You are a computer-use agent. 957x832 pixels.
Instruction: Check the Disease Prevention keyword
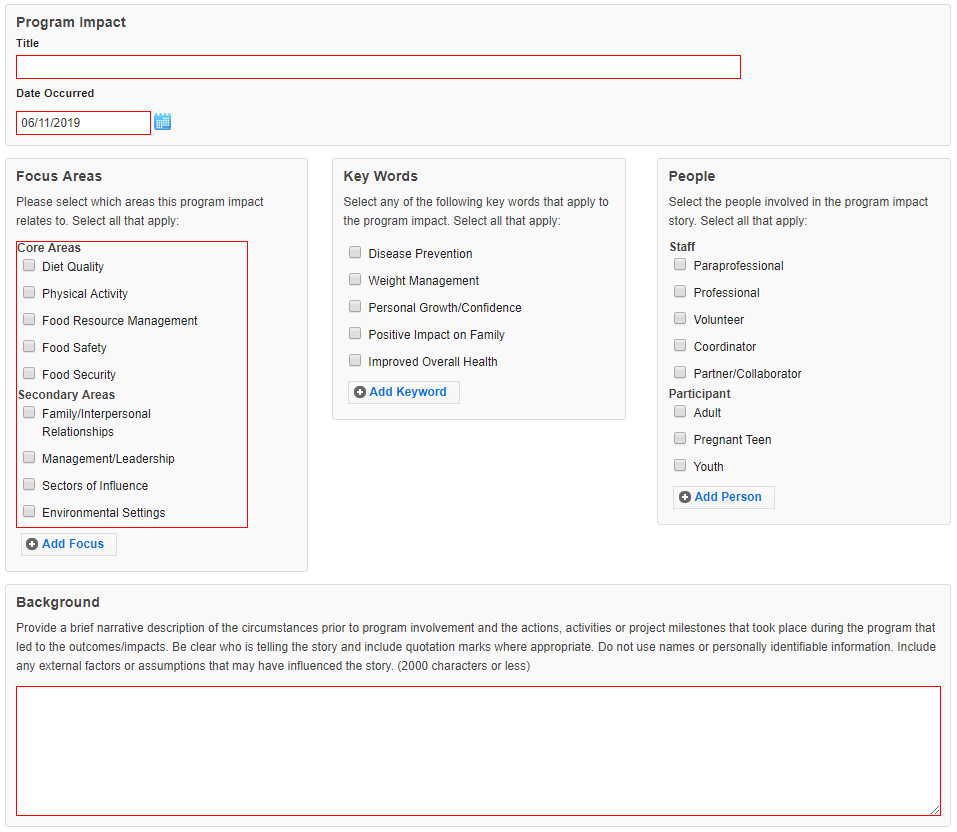click(355, 253)
